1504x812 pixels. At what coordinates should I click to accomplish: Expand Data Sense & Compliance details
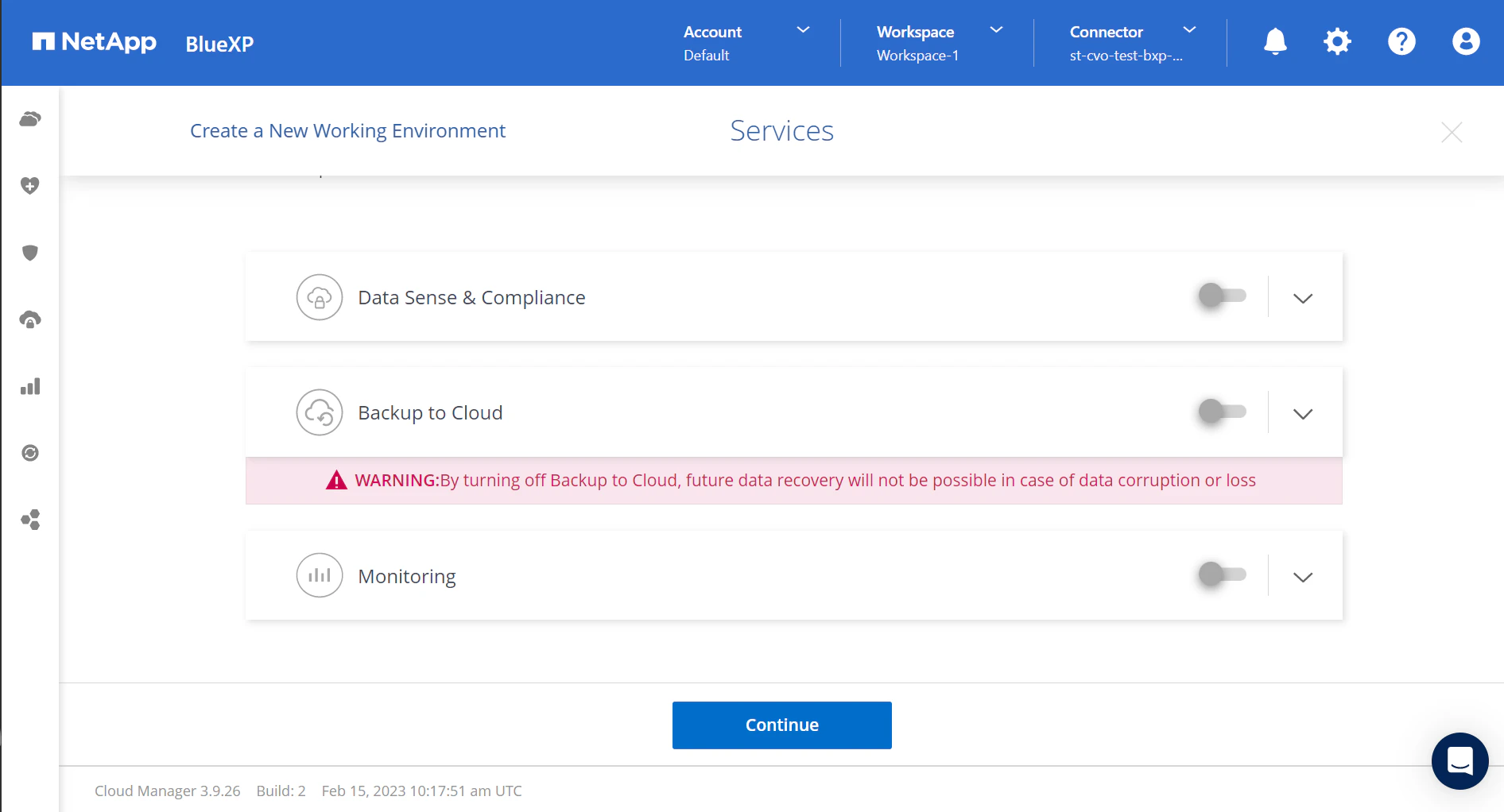click(1303, 298)
